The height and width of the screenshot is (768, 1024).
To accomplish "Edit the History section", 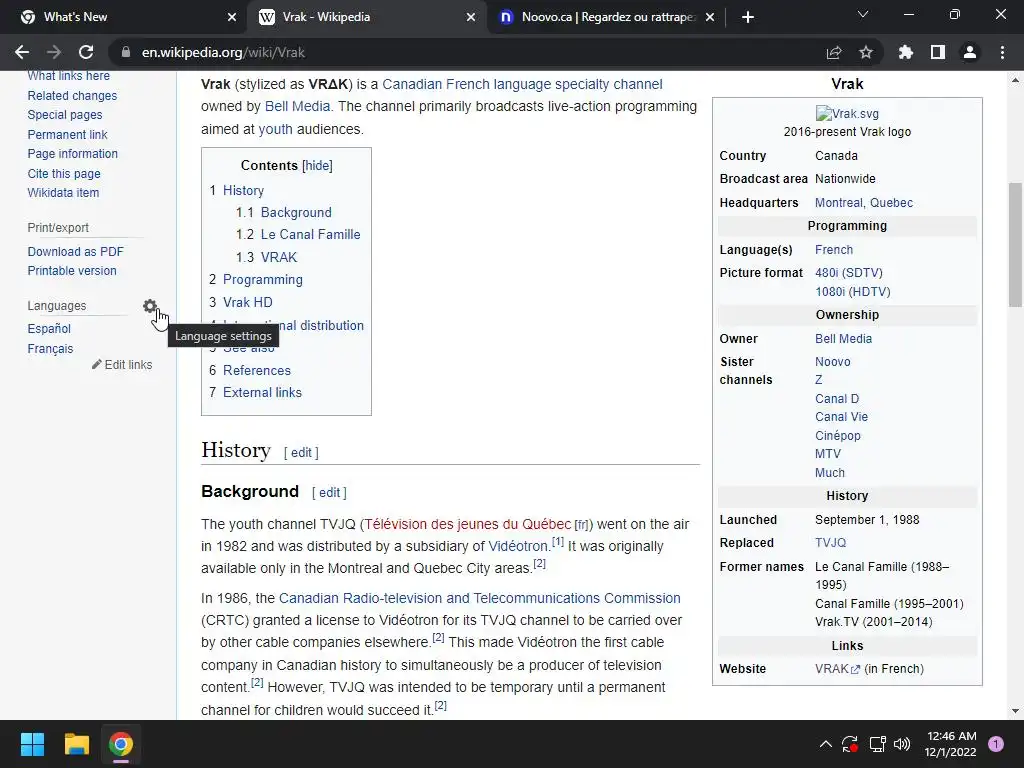I will [301, 453].
